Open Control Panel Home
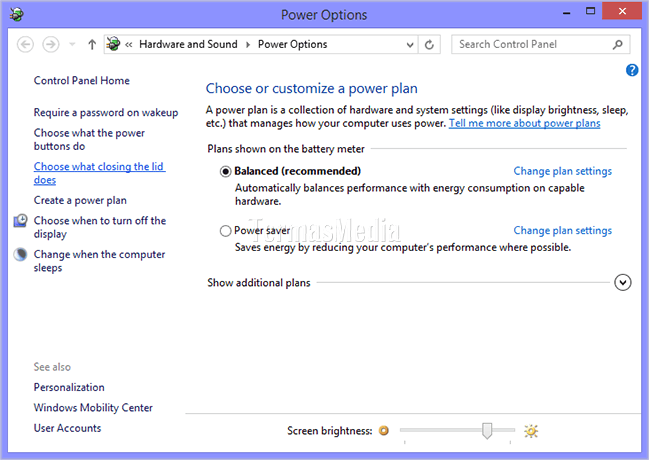The width and height of the screenshot is (650, 461). pos(81,81)
